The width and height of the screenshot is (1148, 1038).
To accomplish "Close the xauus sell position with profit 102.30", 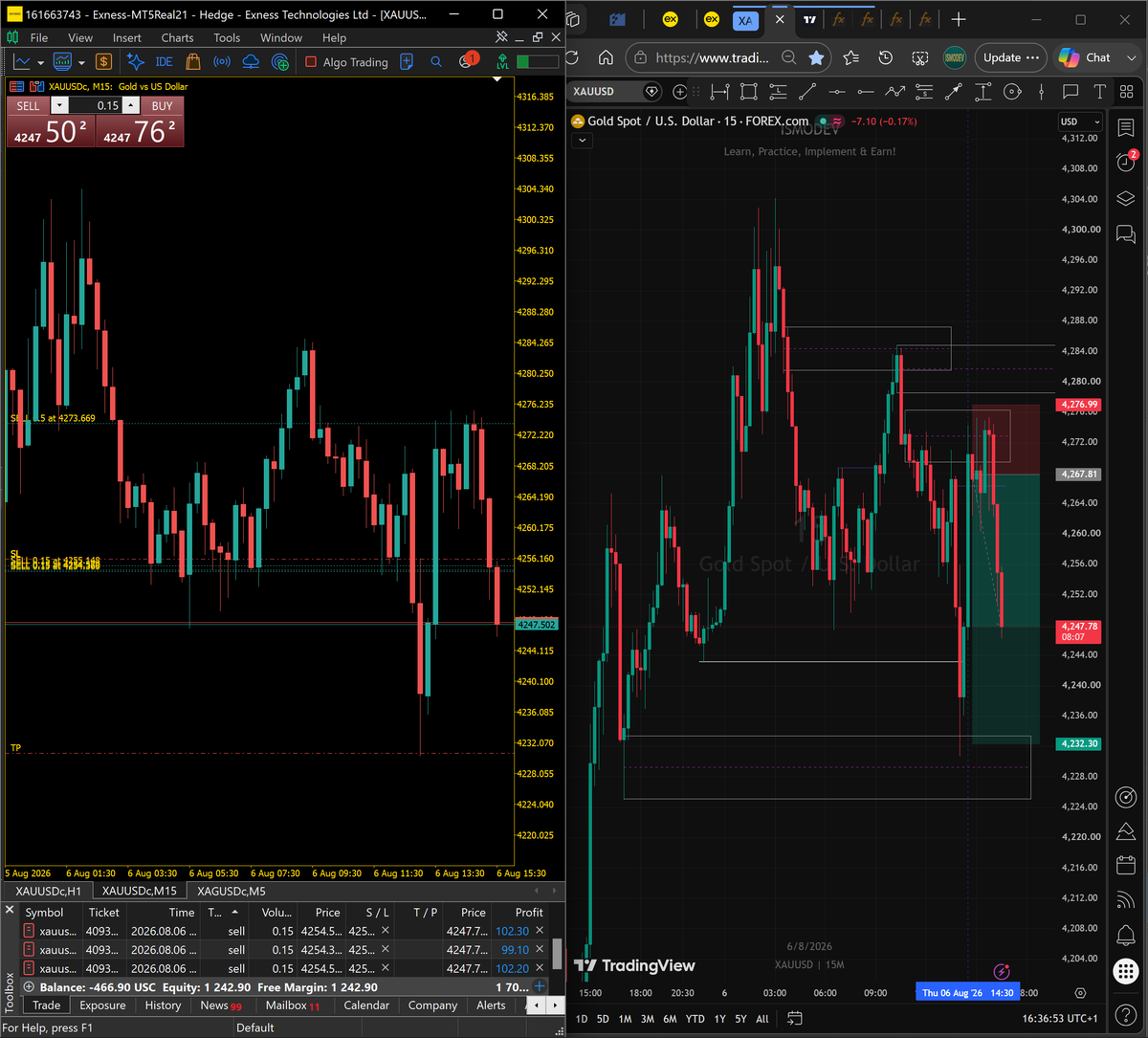I will point(540,931).
